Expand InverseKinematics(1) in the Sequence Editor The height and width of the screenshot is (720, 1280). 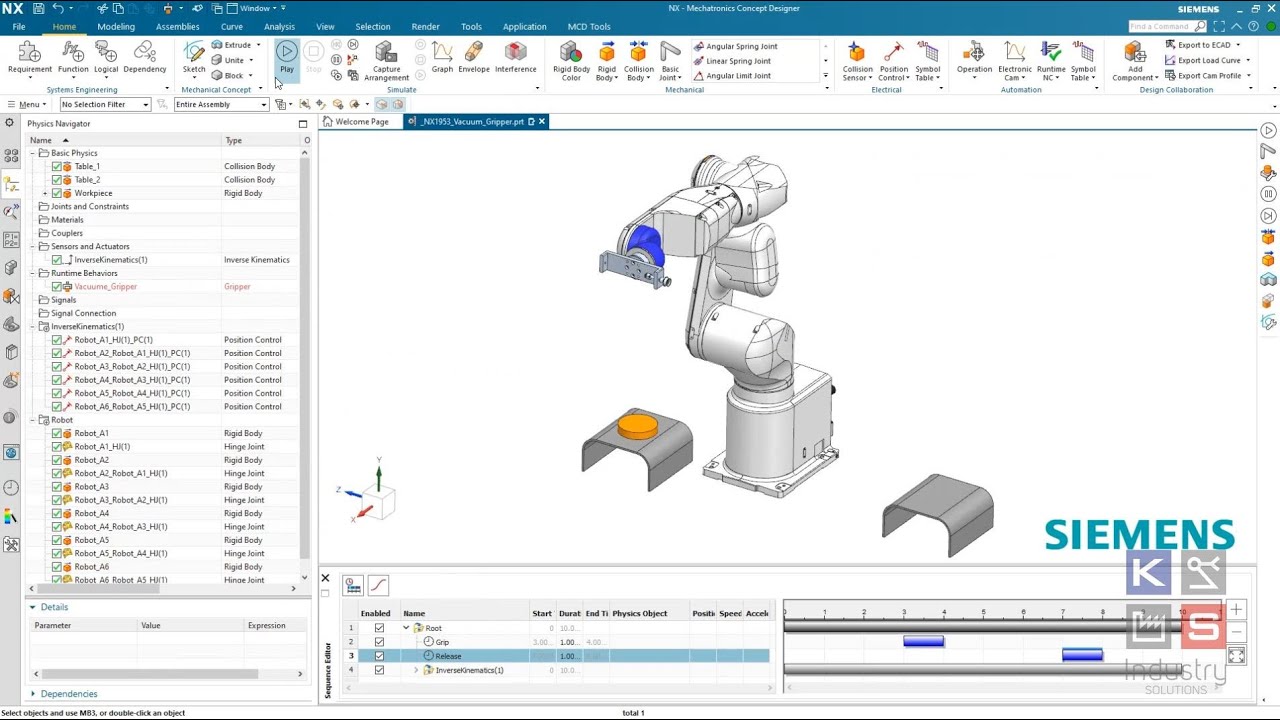[x=416, y=670]
